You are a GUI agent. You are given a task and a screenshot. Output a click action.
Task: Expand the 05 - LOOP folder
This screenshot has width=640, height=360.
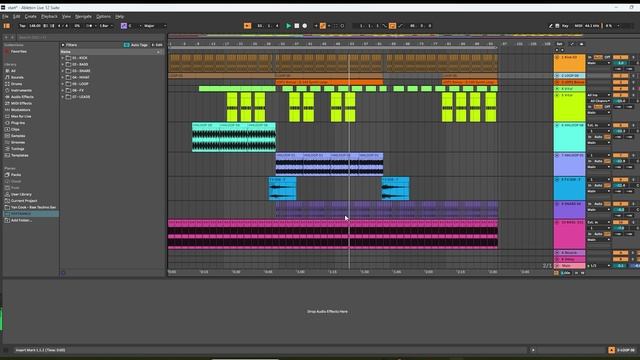(x=63, y=84)
